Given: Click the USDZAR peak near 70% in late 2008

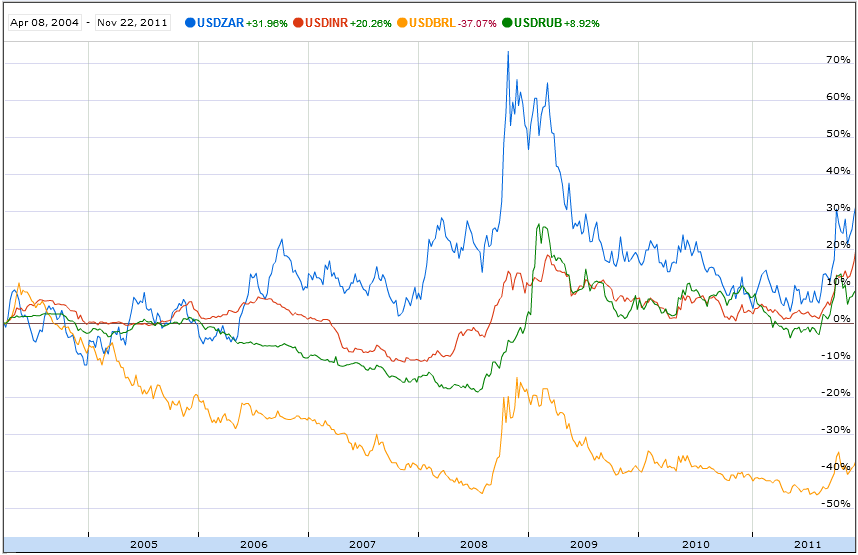Looking at the screenshot, I should [508, 53].
